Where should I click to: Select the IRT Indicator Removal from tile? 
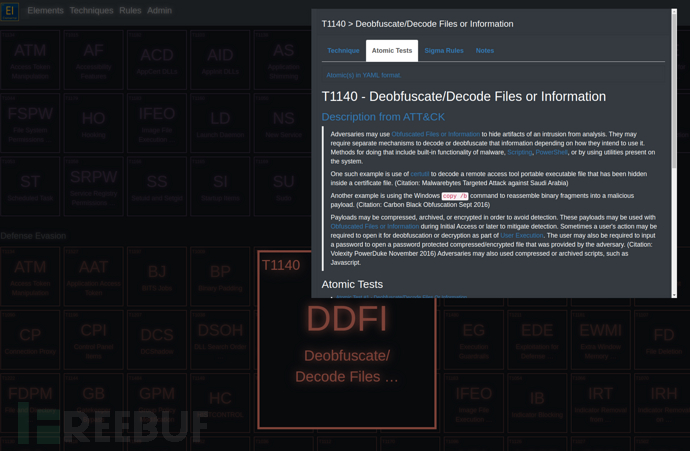[600, 403]
